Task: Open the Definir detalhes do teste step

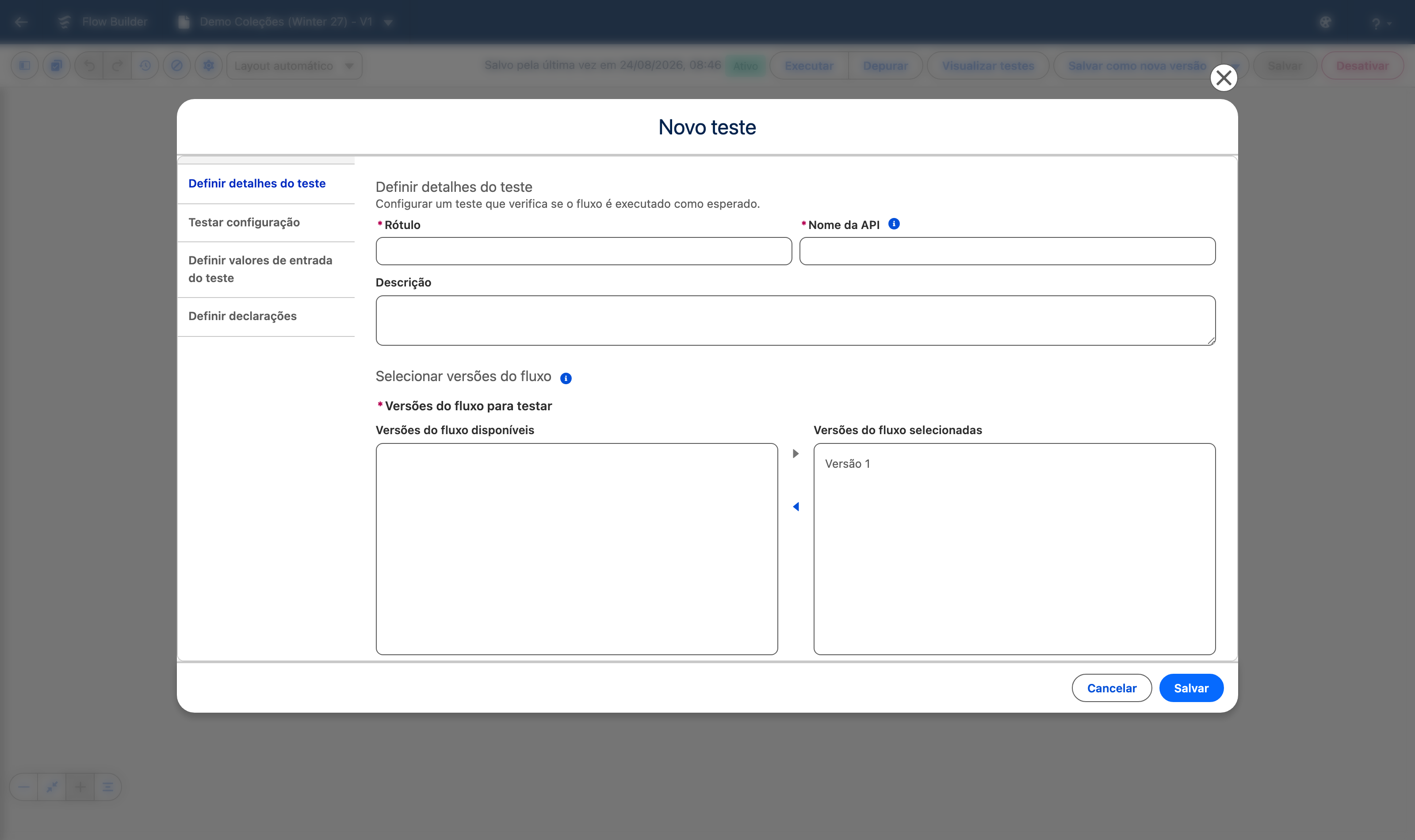Action: coord(266,183)
